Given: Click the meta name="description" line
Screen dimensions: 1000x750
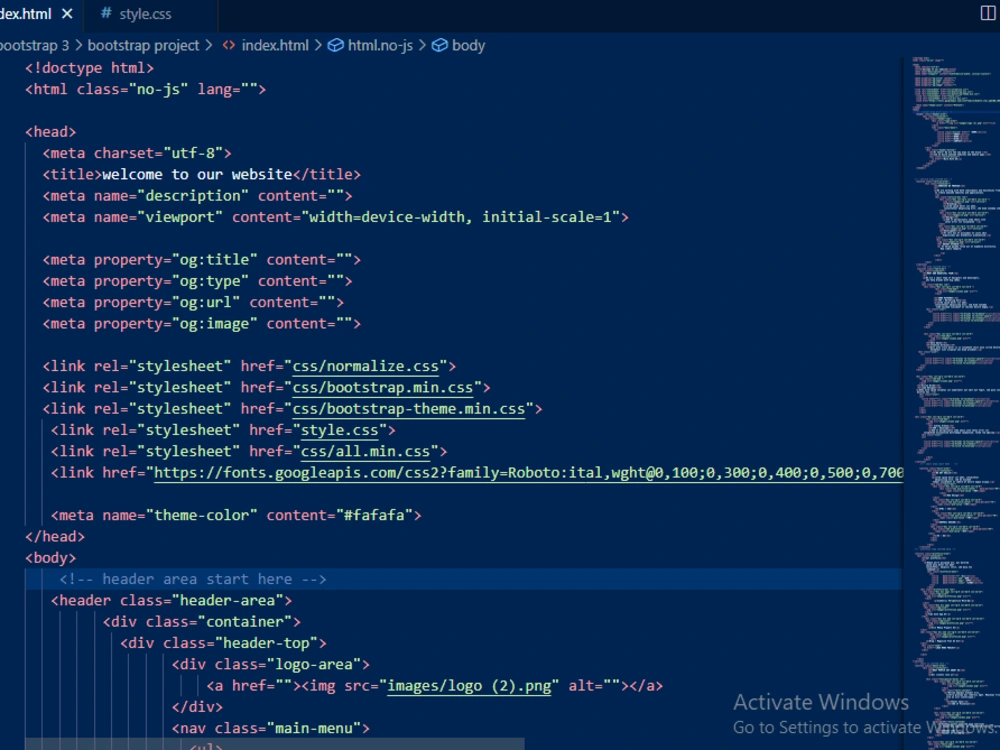Looking at the screenshot, I should (x=197, y=196).
